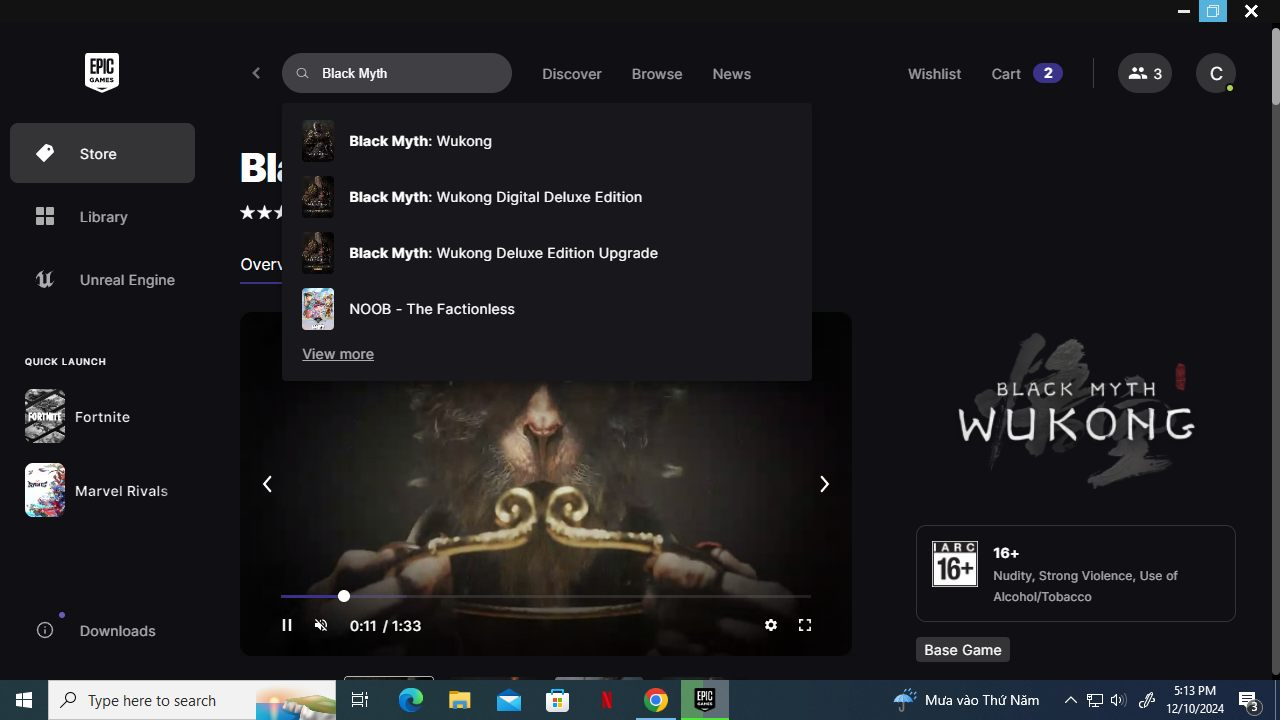
Task: Open the friends list icon
Action: (x=1144, y=73)
